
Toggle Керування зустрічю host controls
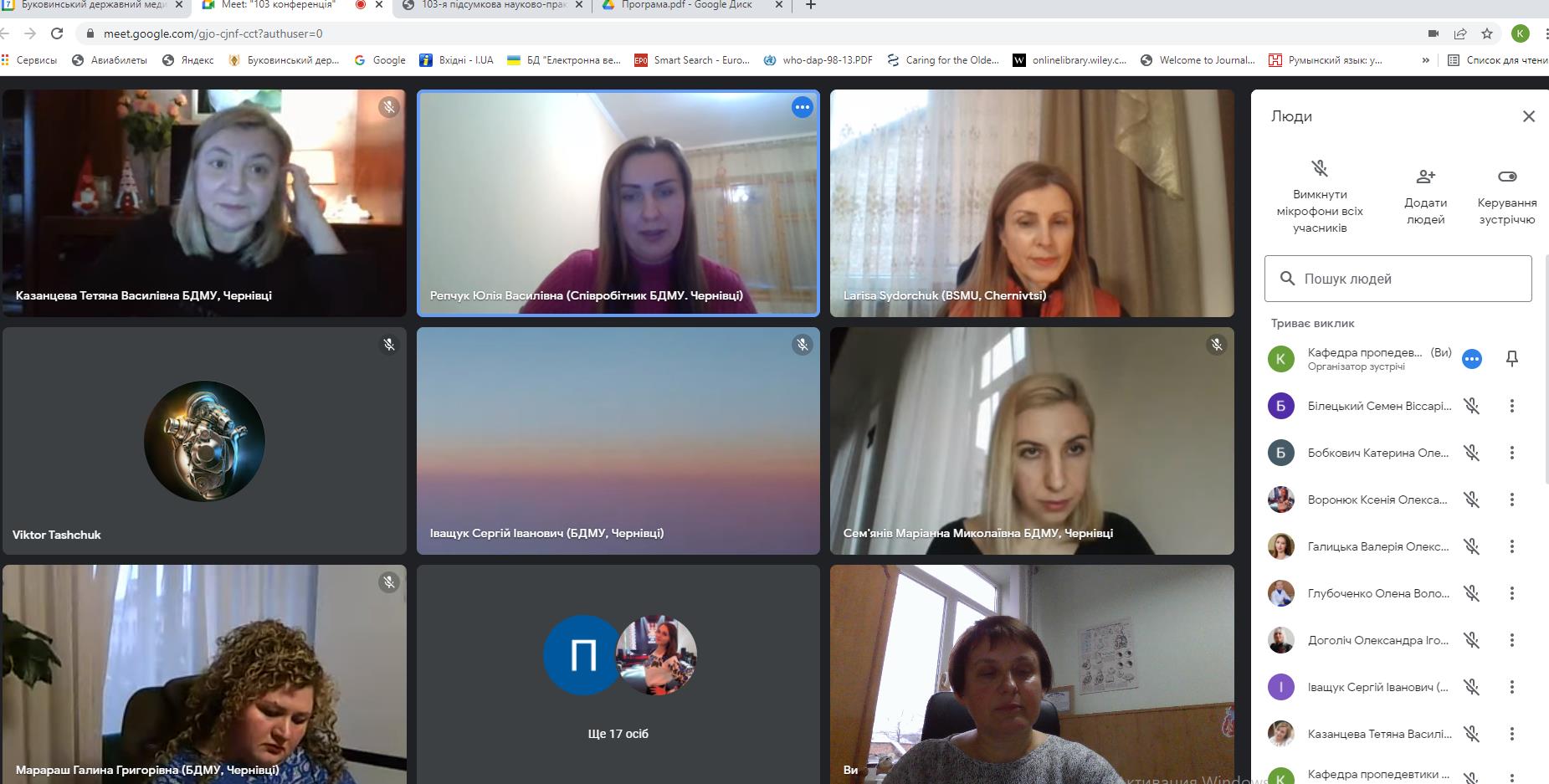[1507, 177]
